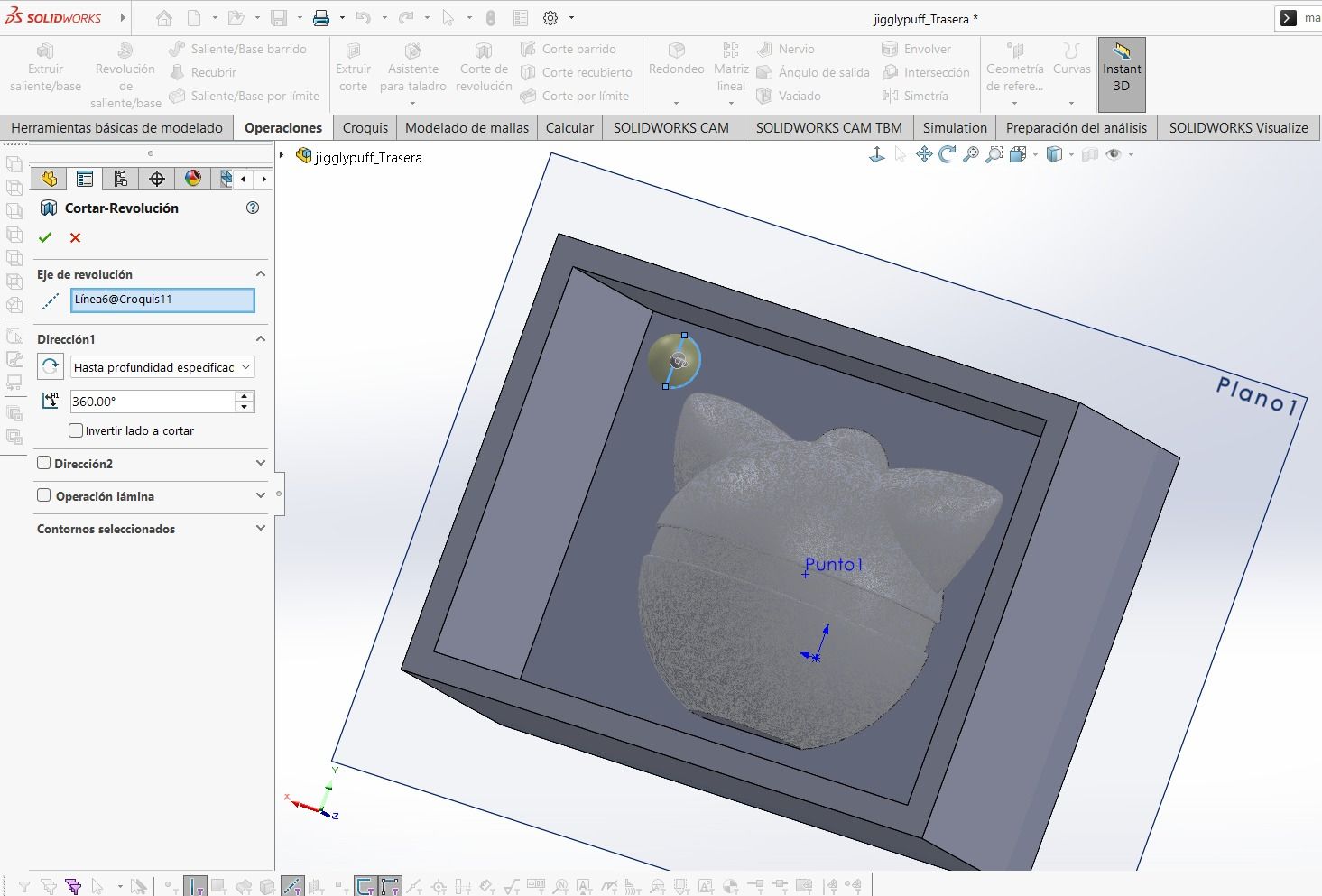Select Corte de revolución tool
The width and height of the screenshot is (1322, 896).
(484, 69)
